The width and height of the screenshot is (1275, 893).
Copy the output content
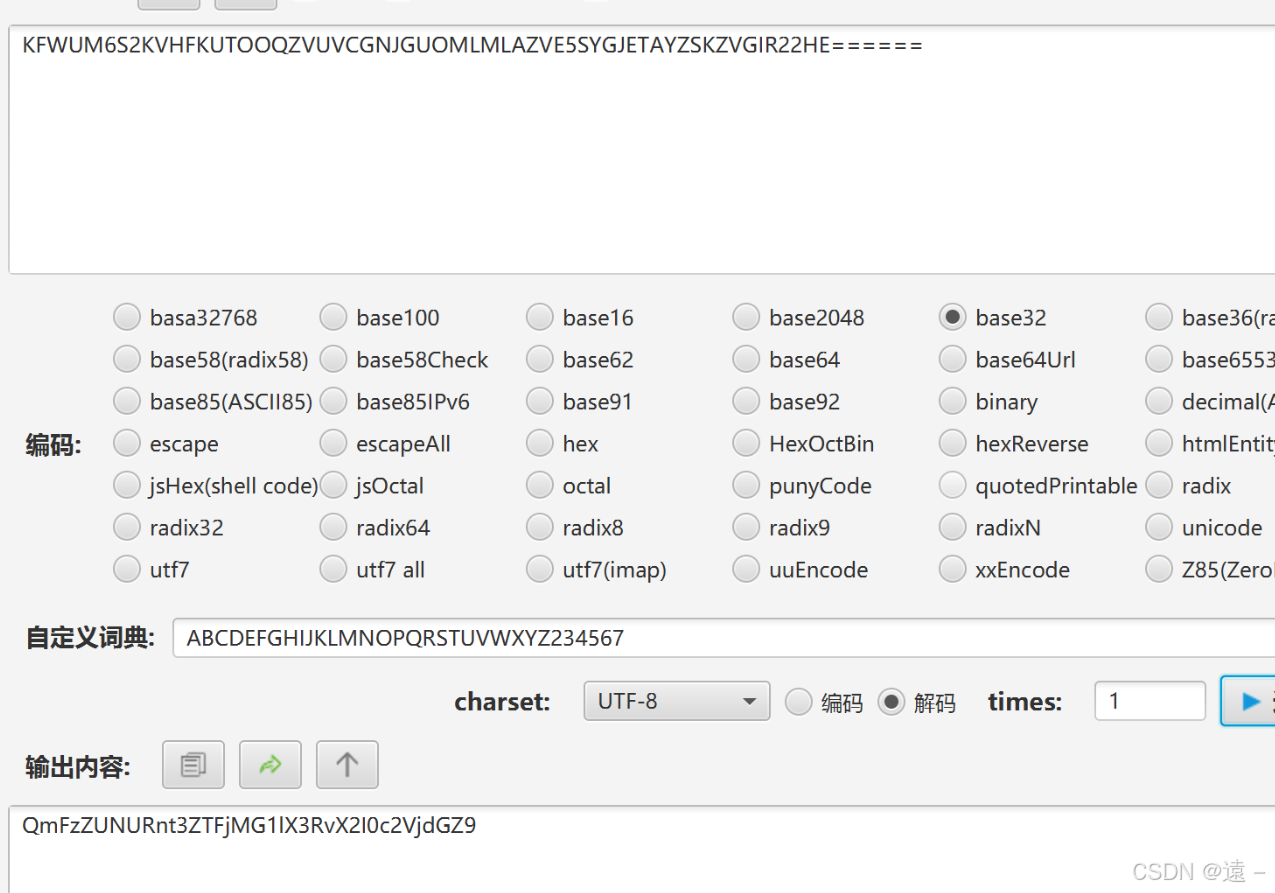pyautogui.click(x=193, y=764)
